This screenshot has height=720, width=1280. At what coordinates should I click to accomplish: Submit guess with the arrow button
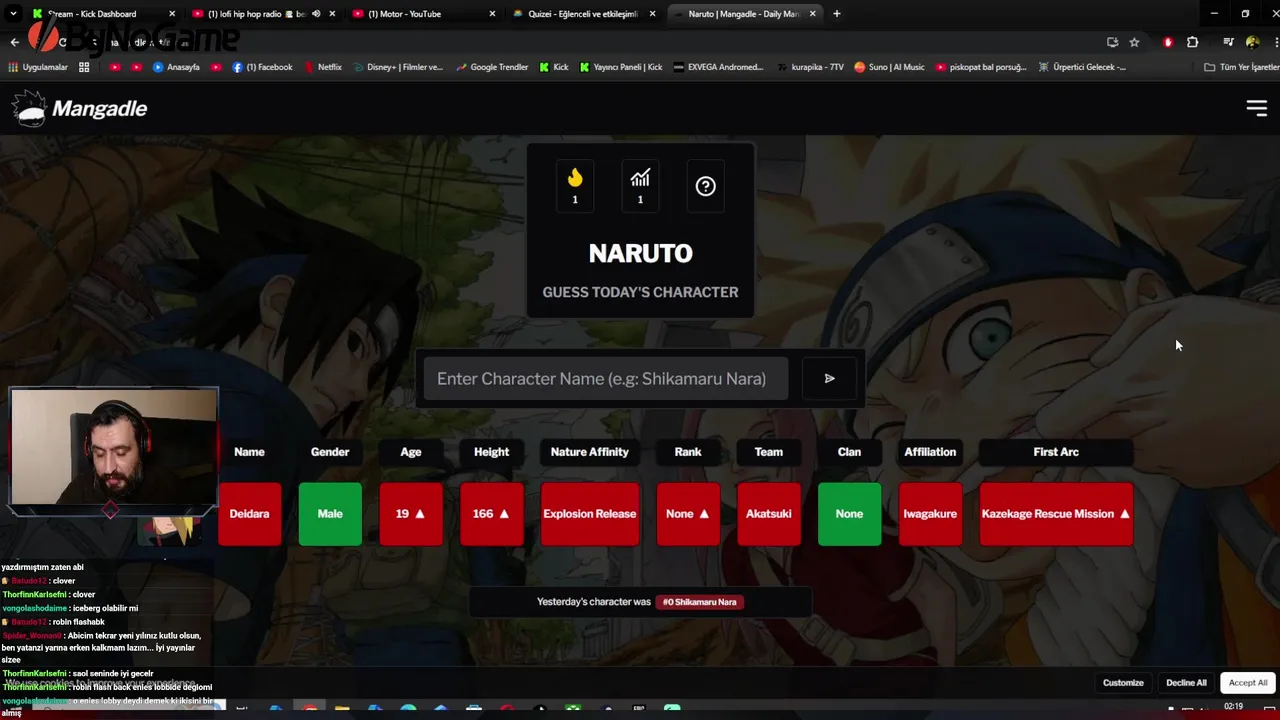[x=829, y=379]
